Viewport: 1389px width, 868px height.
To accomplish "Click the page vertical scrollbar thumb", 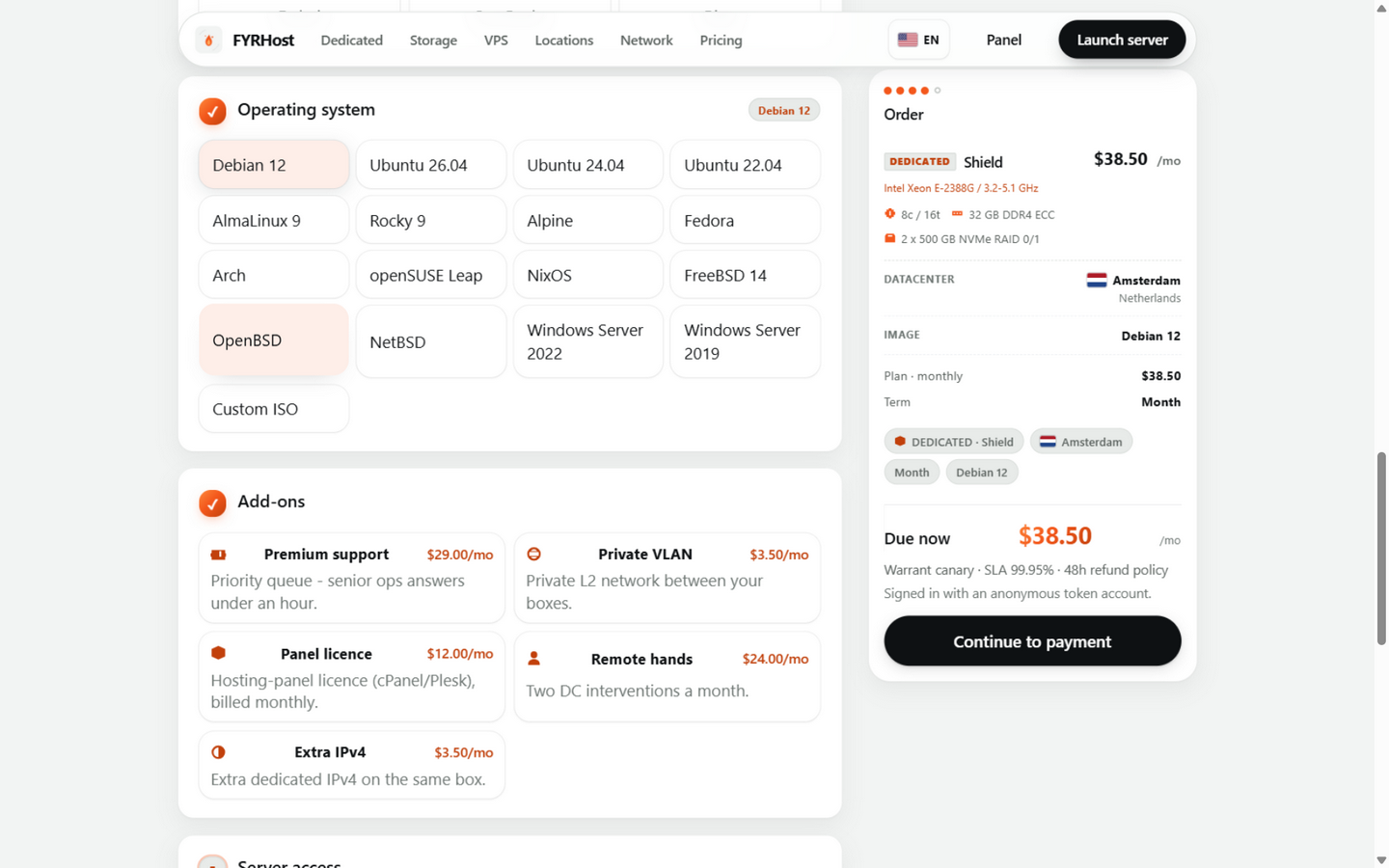I will tap(1381, 548).
